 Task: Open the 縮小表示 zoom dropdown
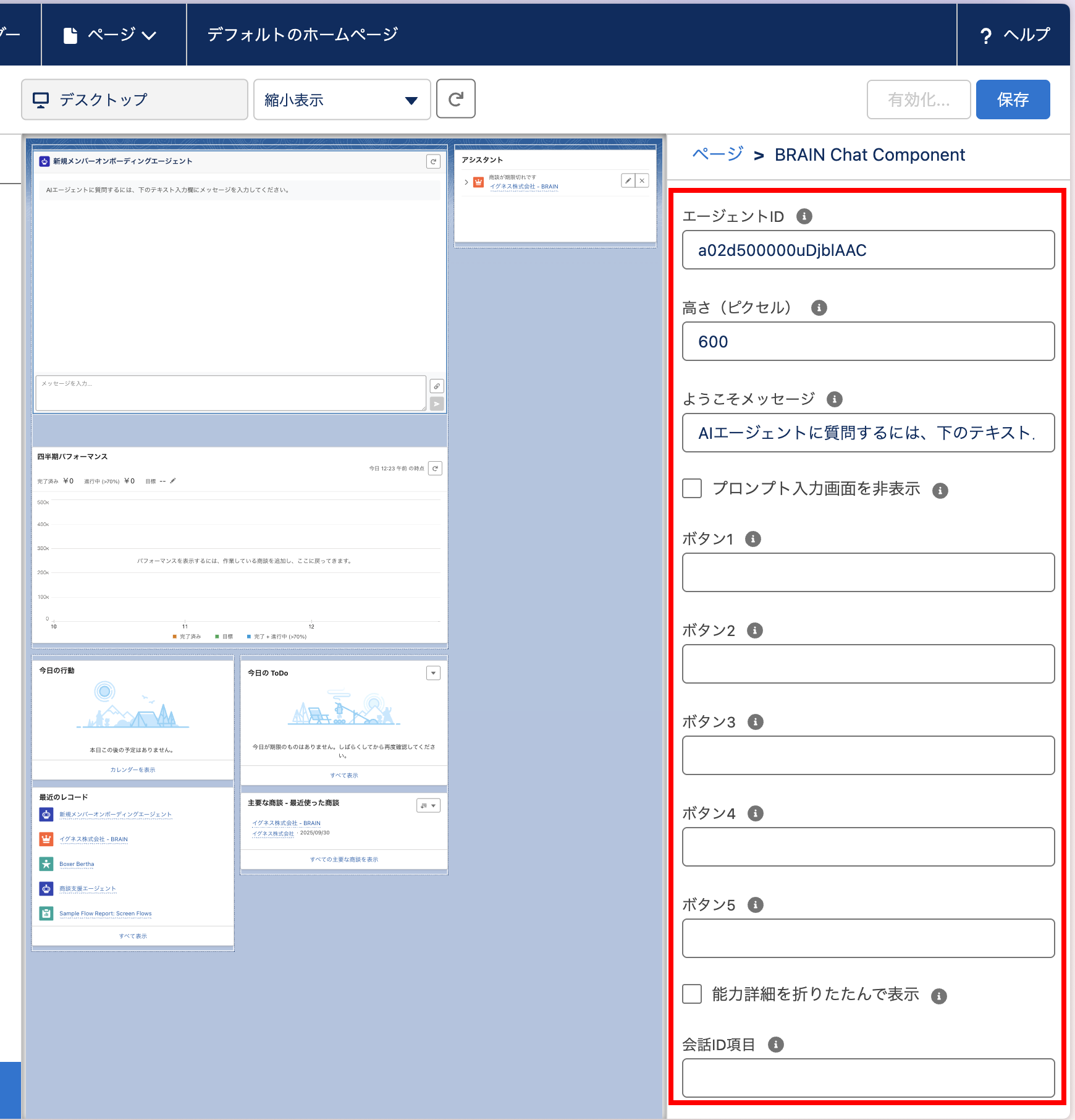click(x=342, y=100)
